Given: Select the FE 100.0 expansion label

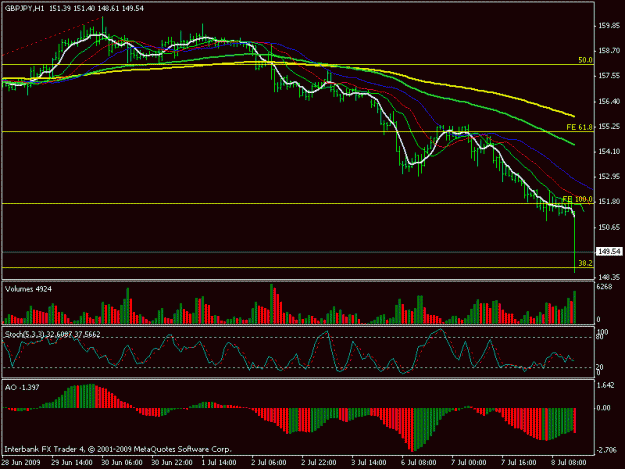Looking at the screenshot, I should tap(577, 199).
